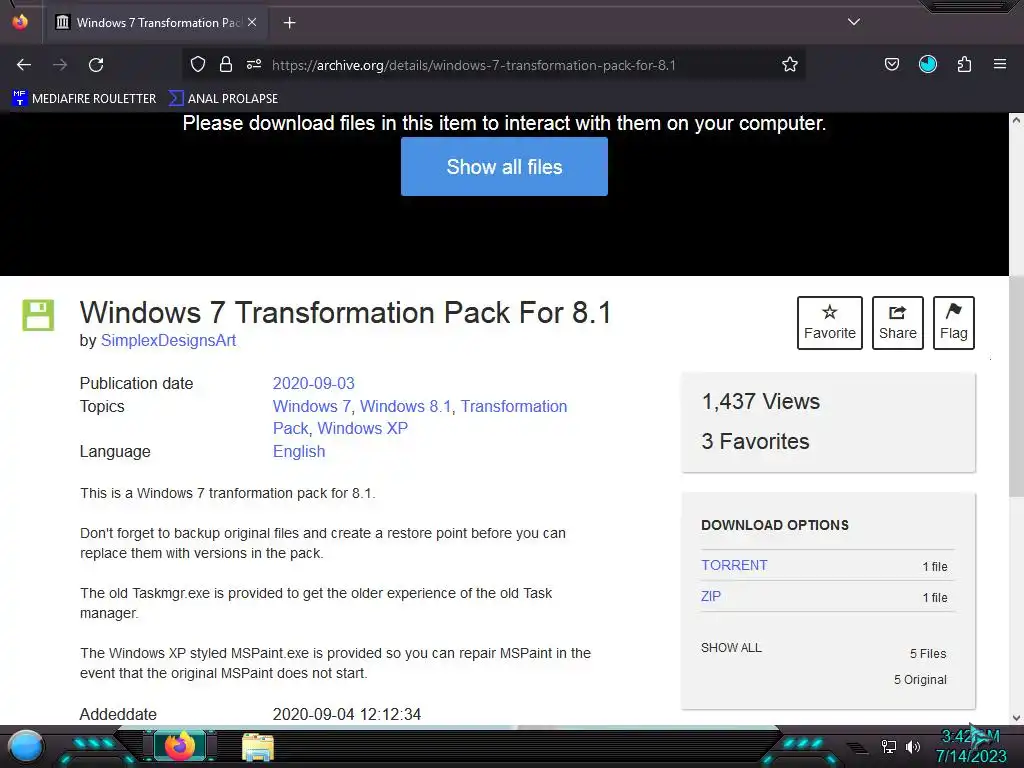Click the scrollbar down arrow
This screenshot has width=1024, height=768.
click(1016, 718)
